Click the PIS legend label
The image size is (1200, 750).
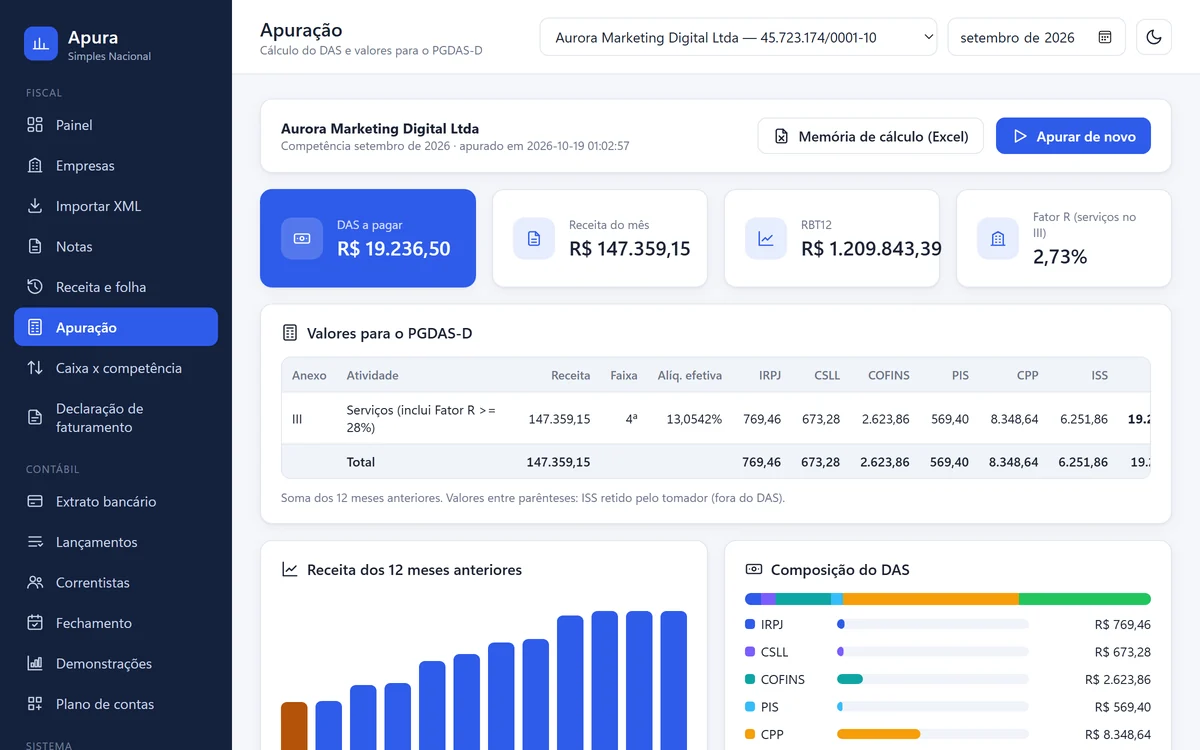tap(770, 707)
